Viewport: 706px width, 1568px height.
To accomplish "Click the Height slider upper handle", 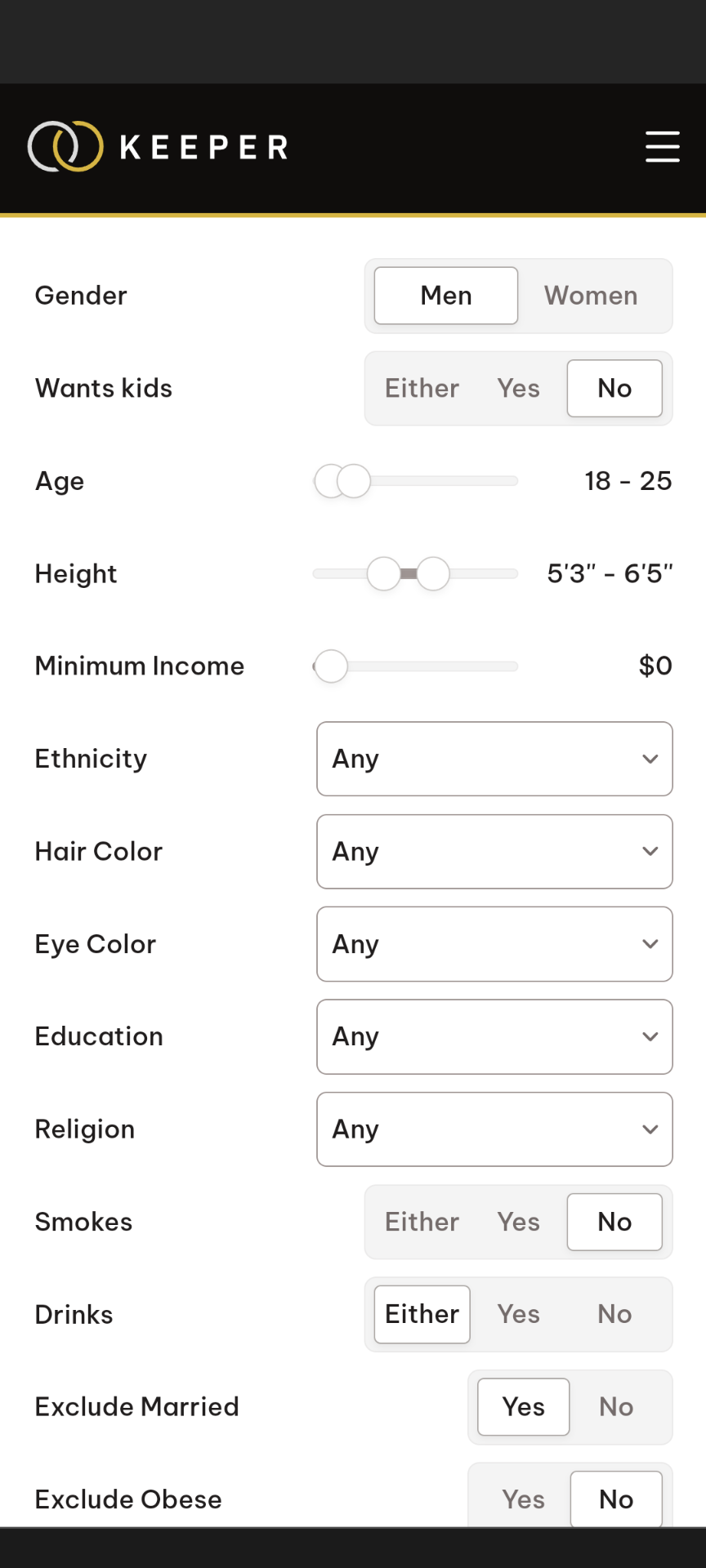I will pos(434,574).
